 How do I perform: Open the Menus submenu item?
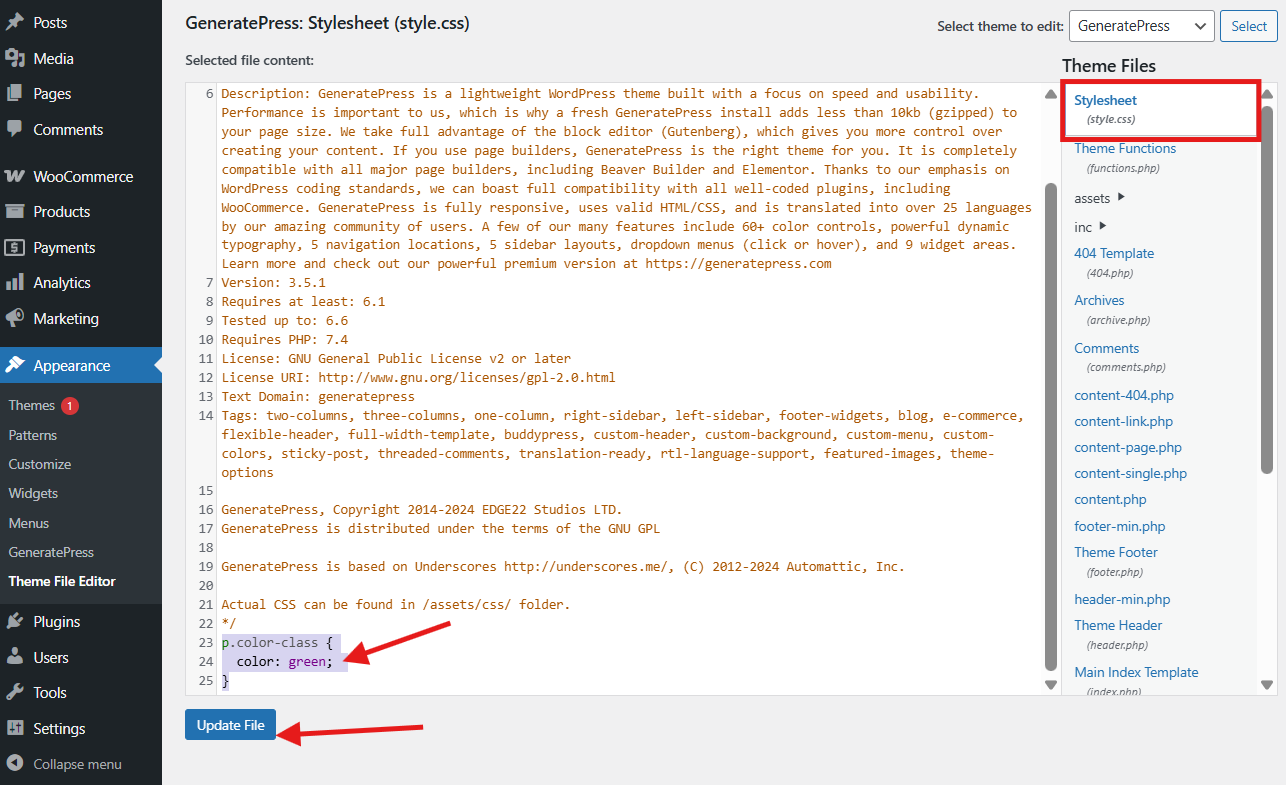(x=29, y=523)
